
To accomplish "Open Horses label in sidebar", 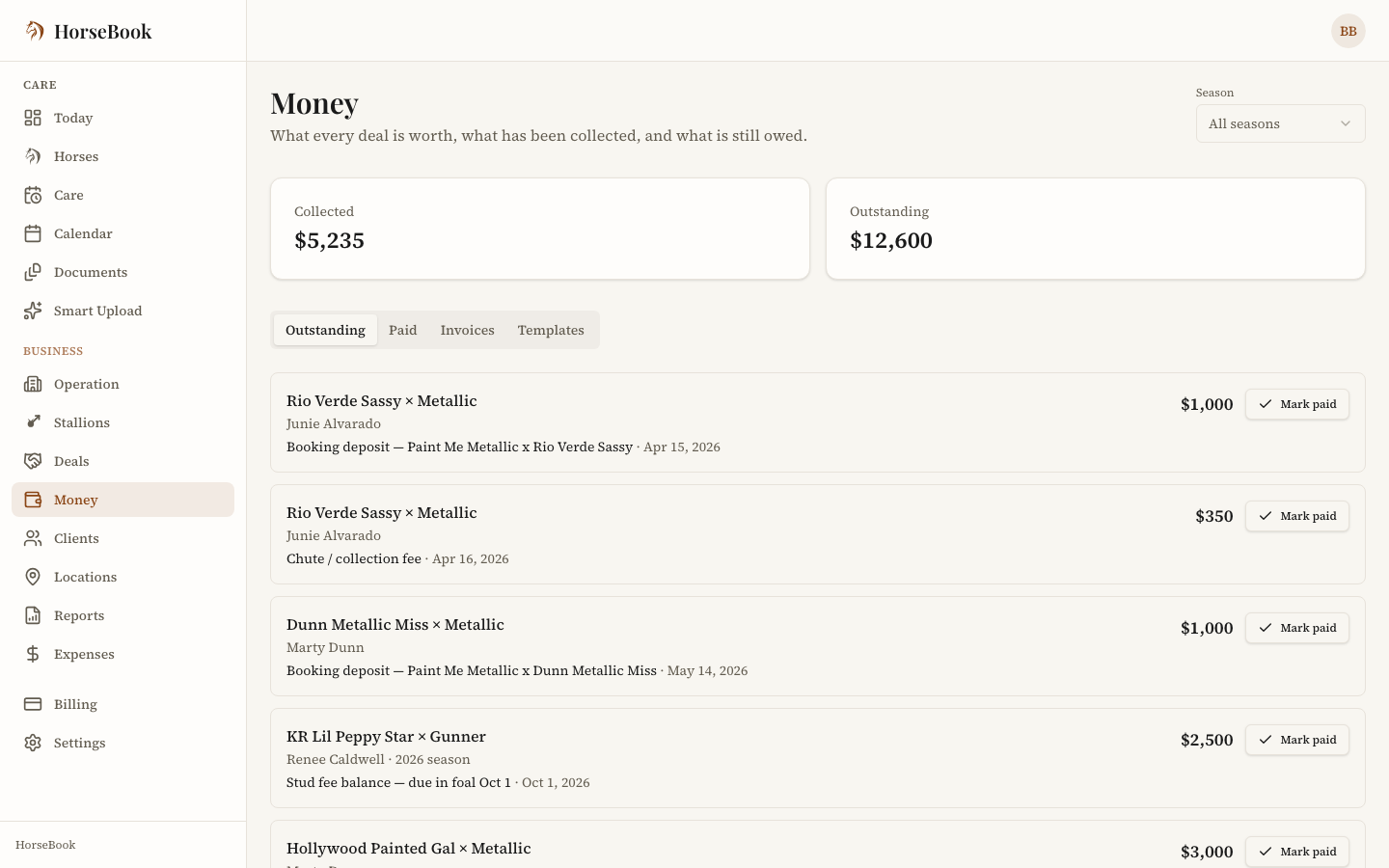I will [76, 156].
